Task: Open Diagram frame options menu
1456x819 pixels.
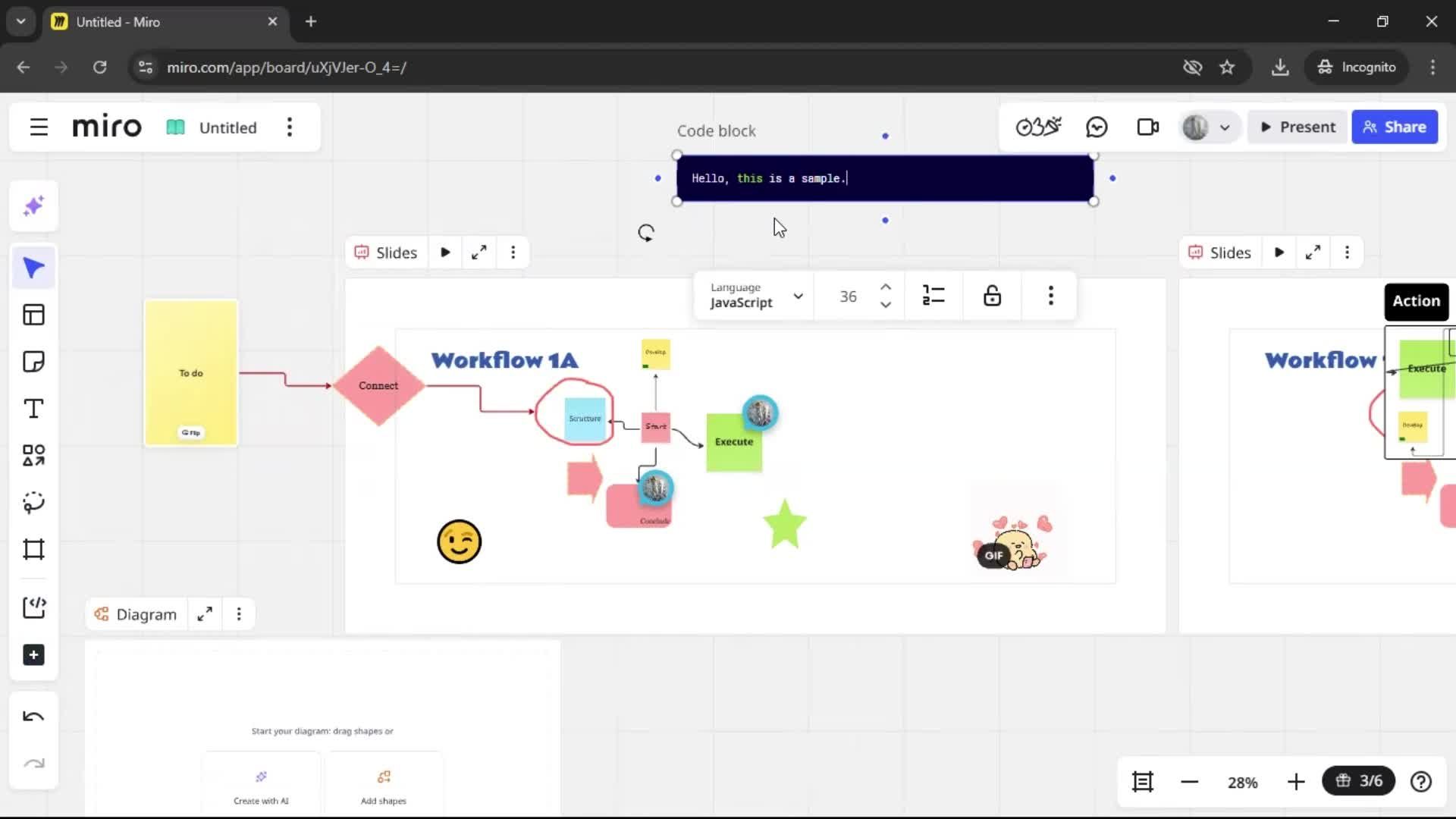Action: tap(239, 614)
